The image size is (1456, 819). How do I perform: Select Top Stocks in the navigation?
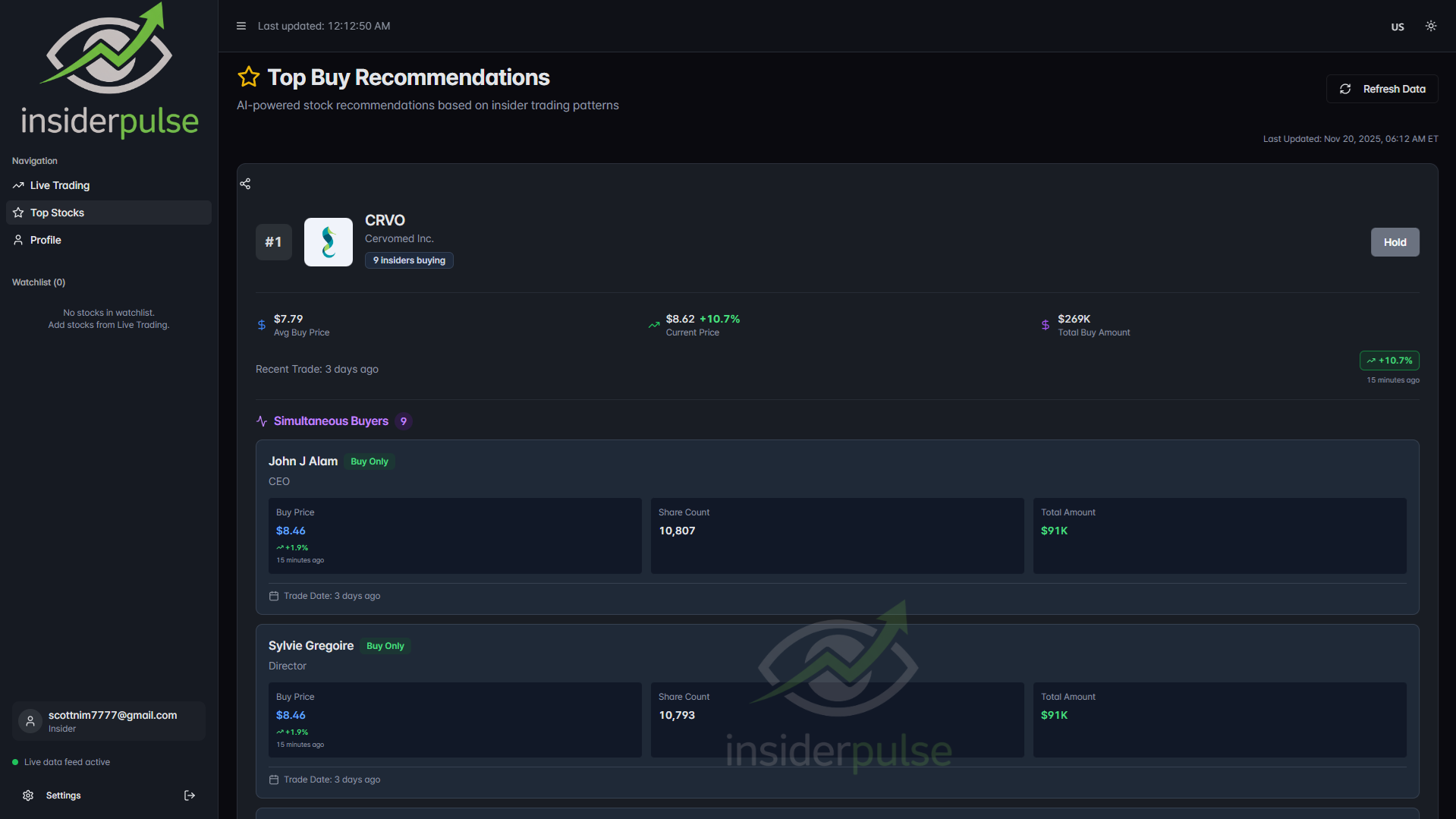pyautogui.click(x=56, y=212)
